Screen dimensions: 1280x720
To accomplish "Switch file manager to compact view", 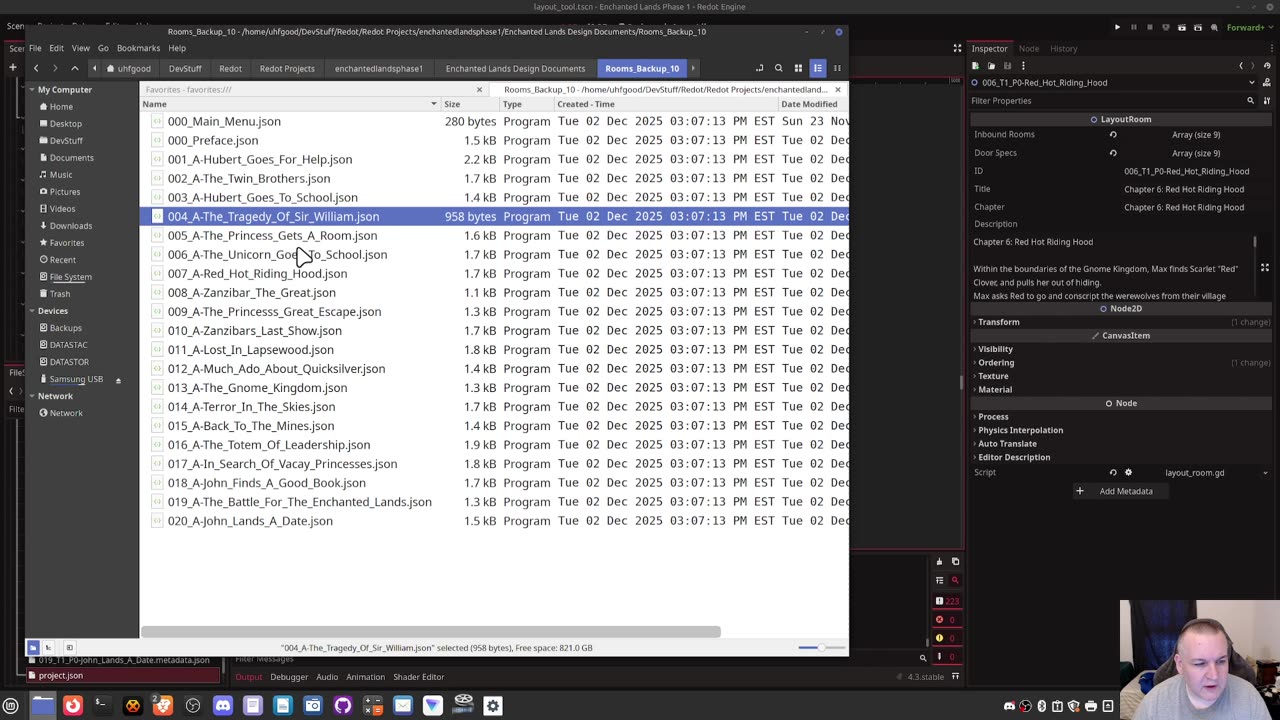I will coord(837,68).
